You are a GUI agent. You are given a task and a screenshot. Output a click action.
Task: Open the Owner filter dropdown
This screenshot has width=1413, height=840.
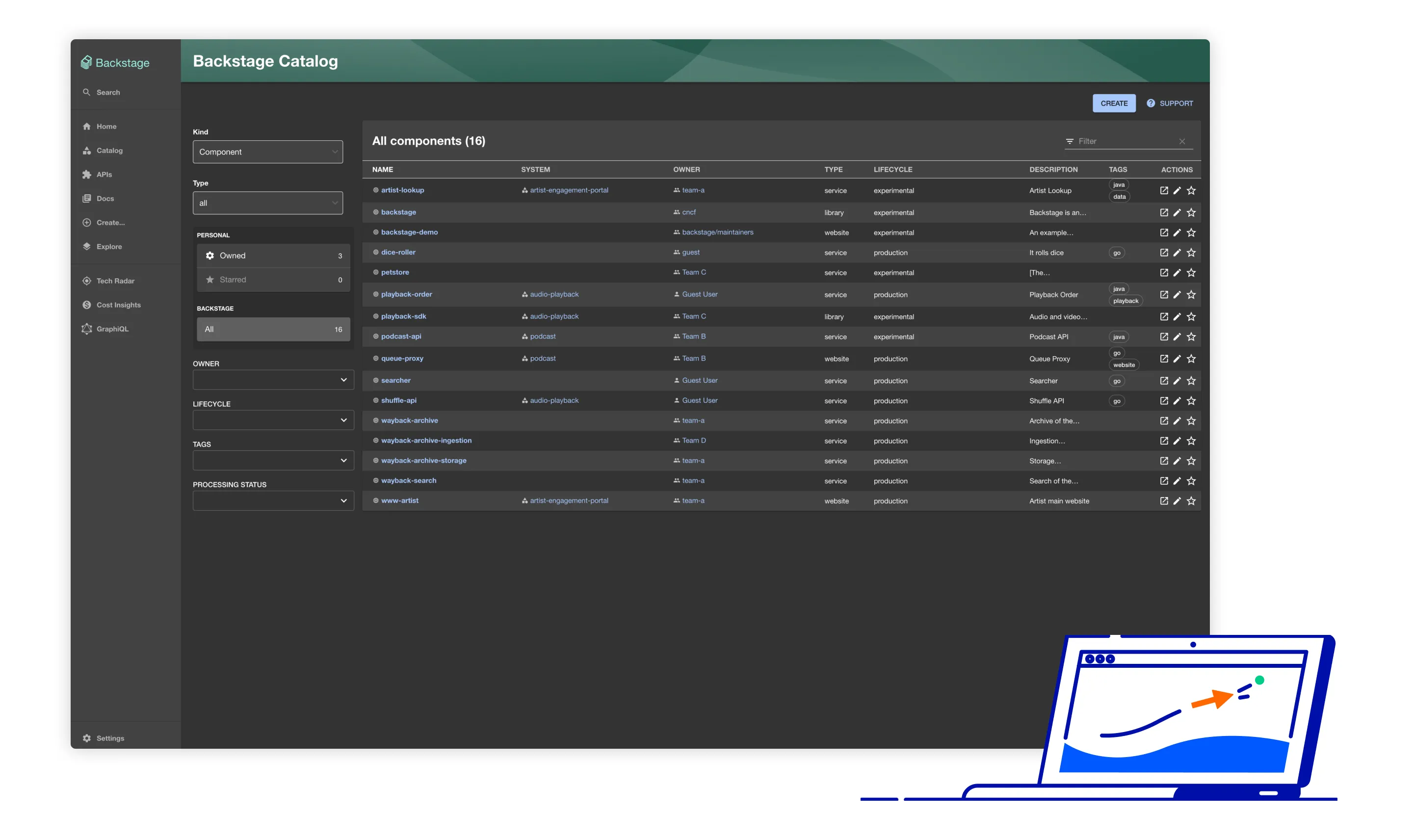tap(273, 380)
